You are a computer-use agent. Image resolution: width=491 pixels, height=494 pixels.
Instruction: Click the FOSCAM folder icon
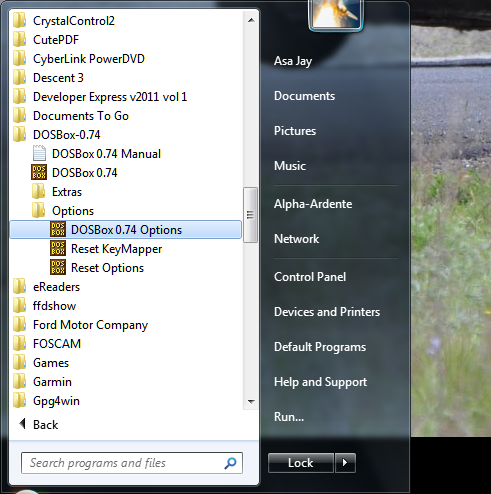coord(19,344)
